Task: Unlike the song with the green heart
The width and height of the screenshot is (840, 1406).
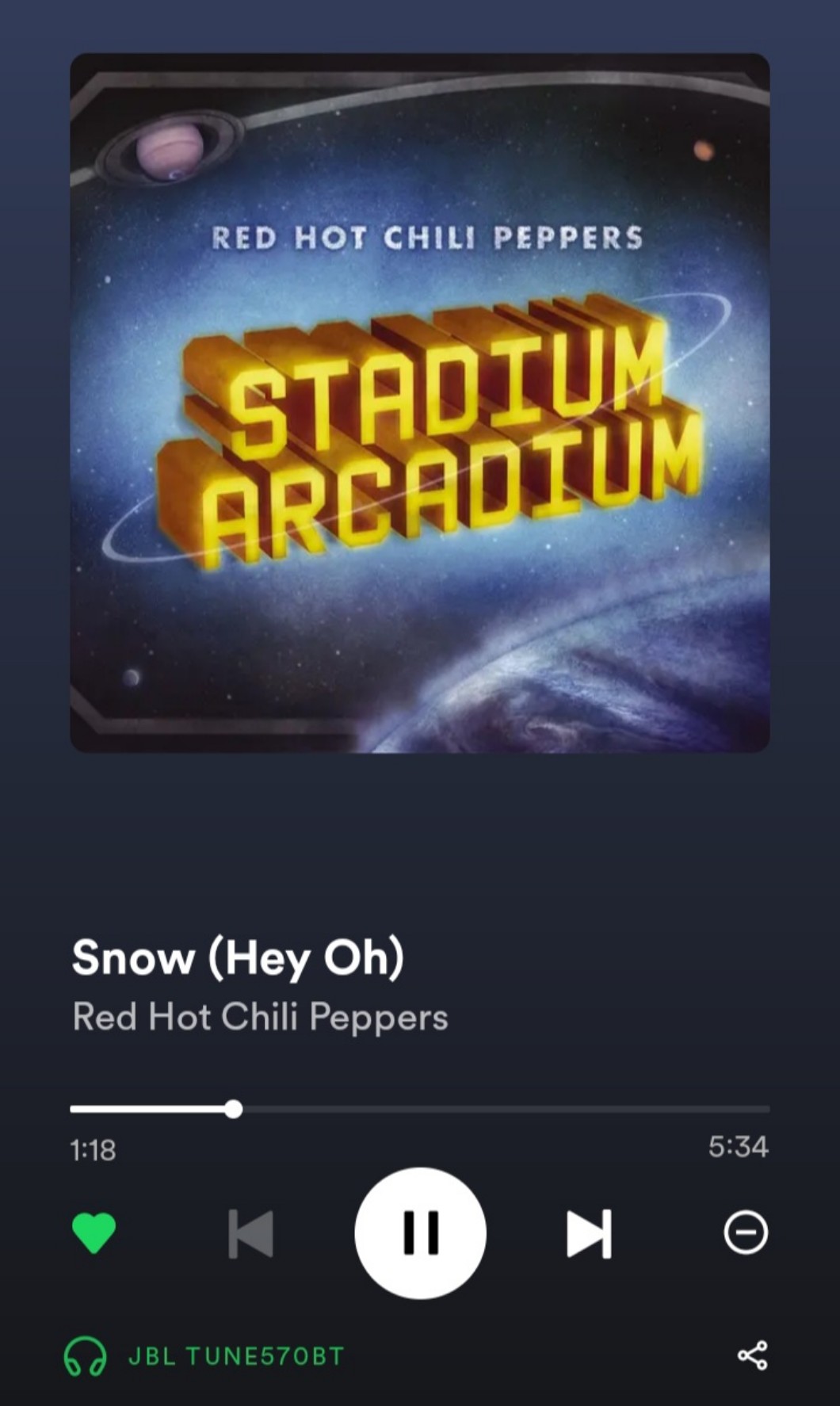Action: 94,1233
